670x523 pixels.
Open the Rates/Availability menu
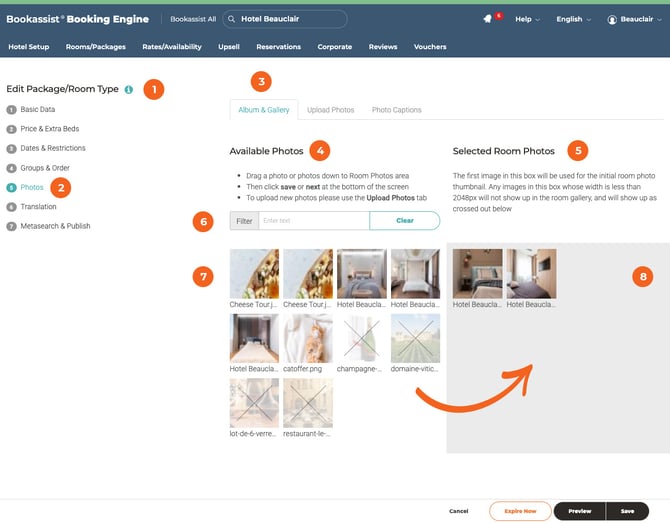pyautogui.click(x=171, y=47)
